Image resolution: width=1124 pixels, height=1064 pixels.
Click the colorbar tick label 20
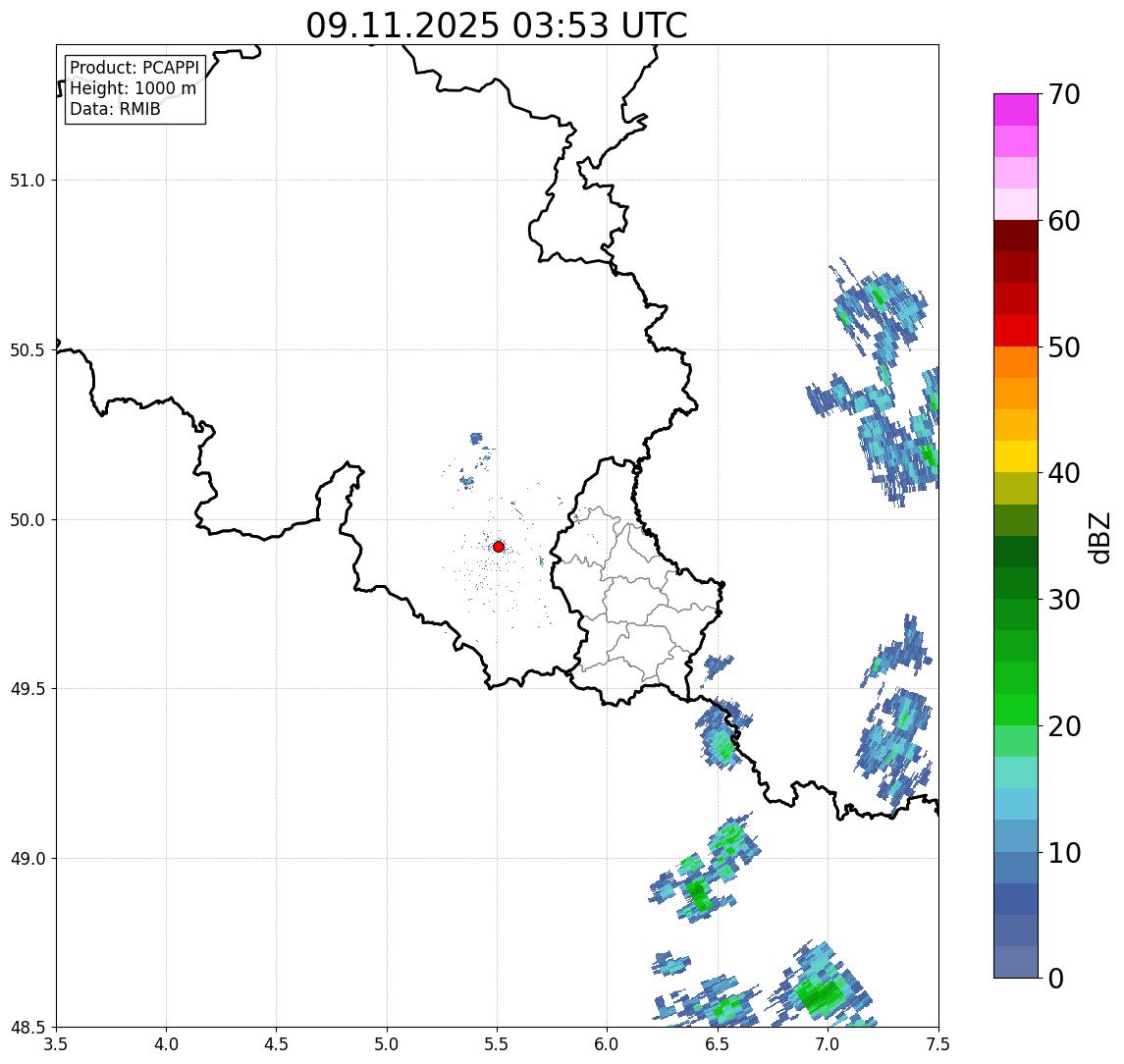coord(1064,726)
